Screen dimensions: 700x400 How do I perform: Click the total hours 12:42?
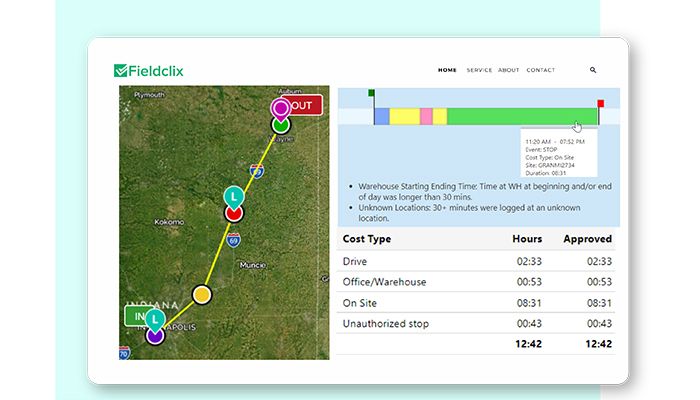pyautogui.click(x=529, y=344)
